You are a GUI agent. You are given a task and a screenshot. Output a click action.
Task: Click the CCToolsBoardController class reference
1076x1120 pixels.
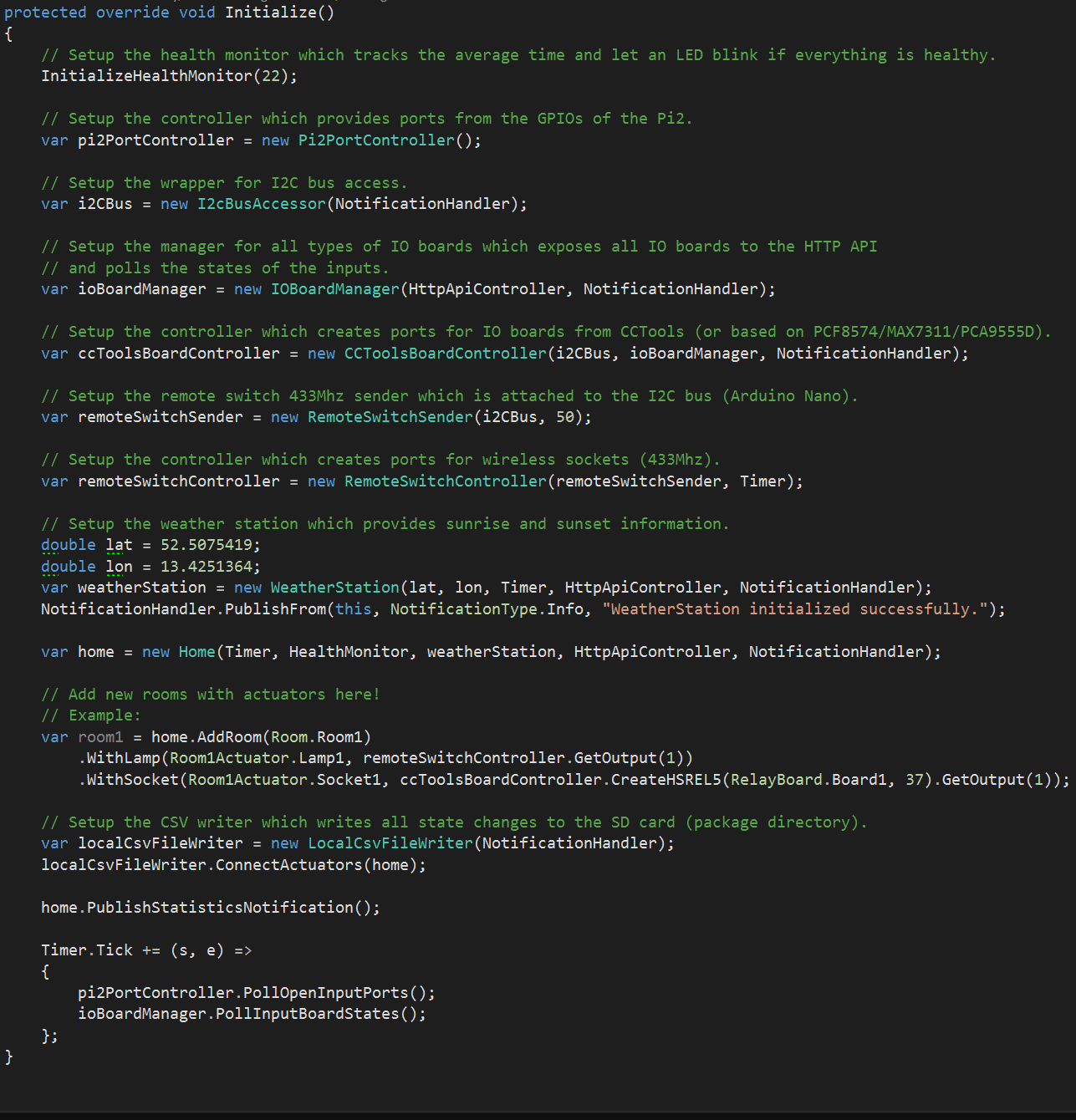(x=444, y=353)
